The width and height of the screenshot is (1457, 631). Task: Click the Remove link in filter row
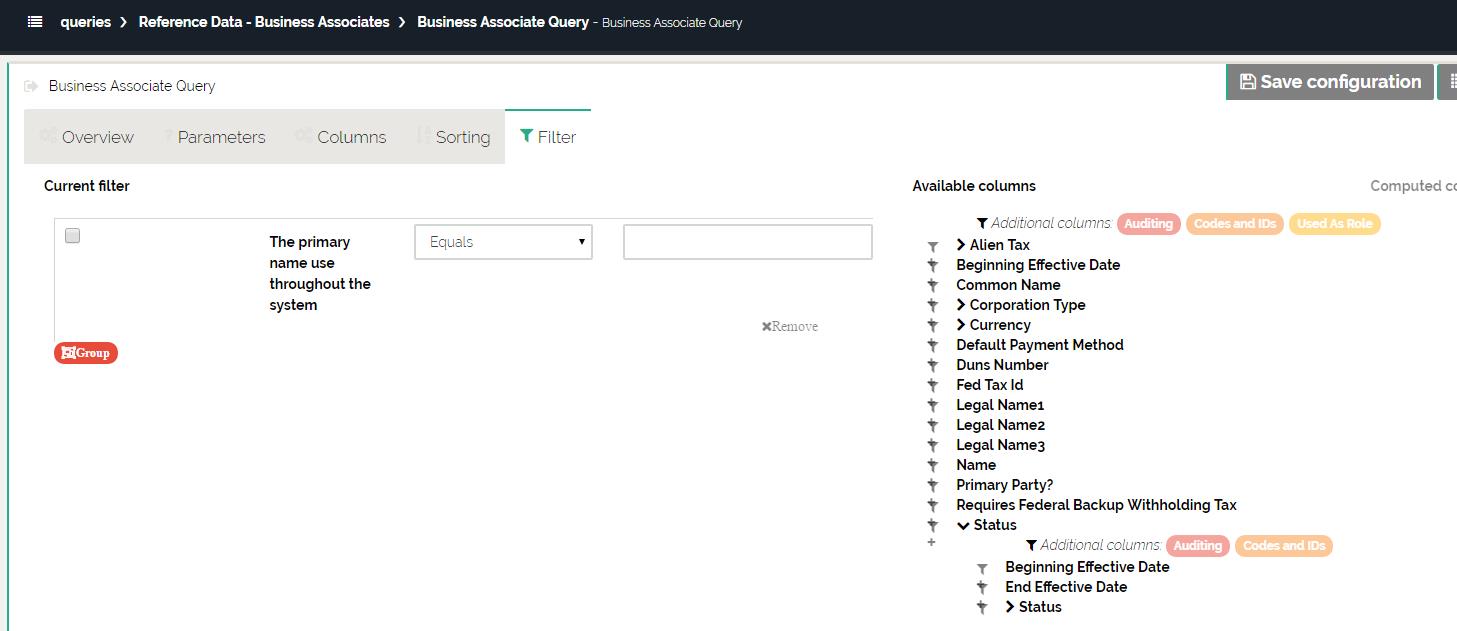pyautogui.click(x=790, y=327)
